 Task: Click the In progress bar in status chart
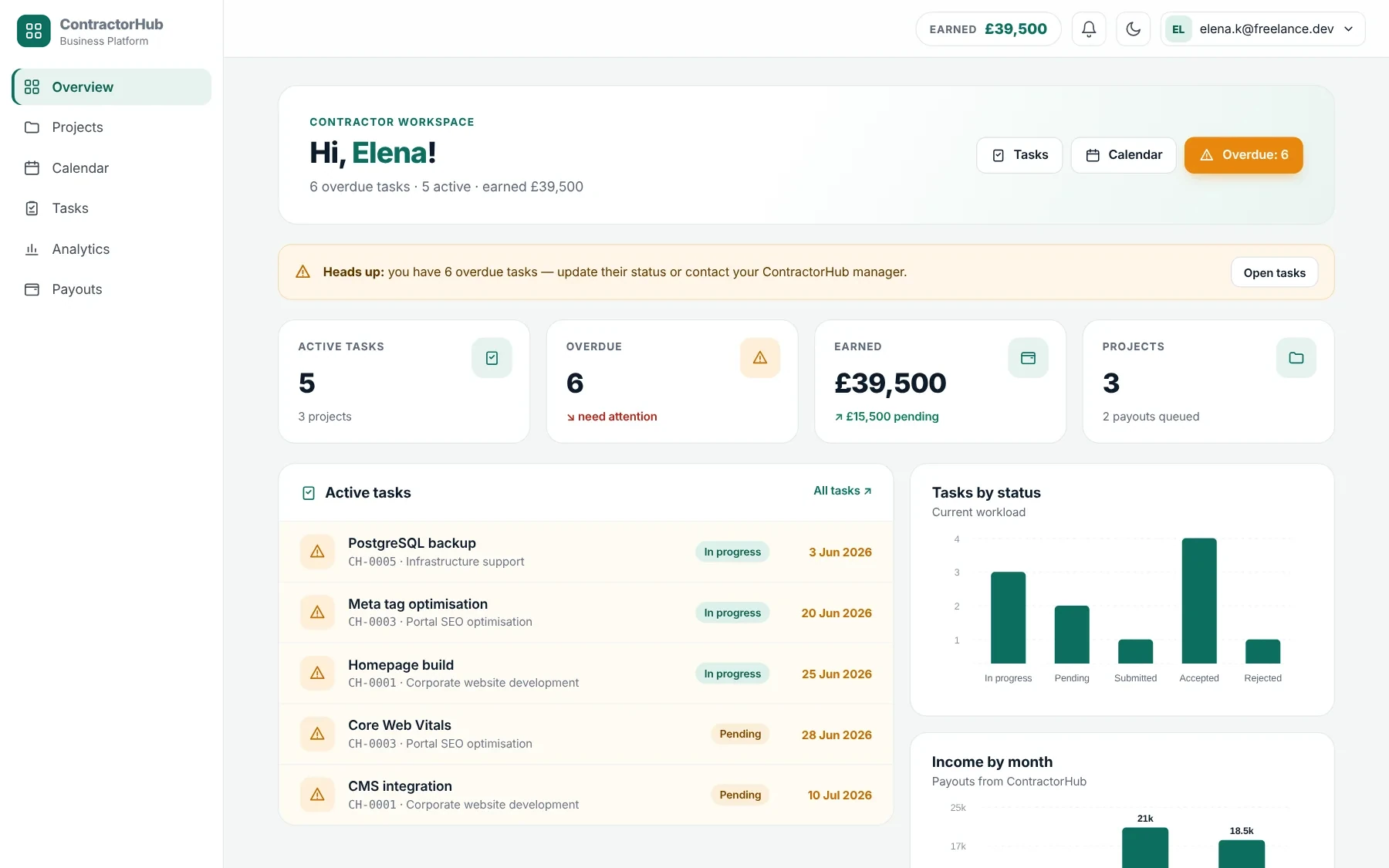coord(1008,618)
